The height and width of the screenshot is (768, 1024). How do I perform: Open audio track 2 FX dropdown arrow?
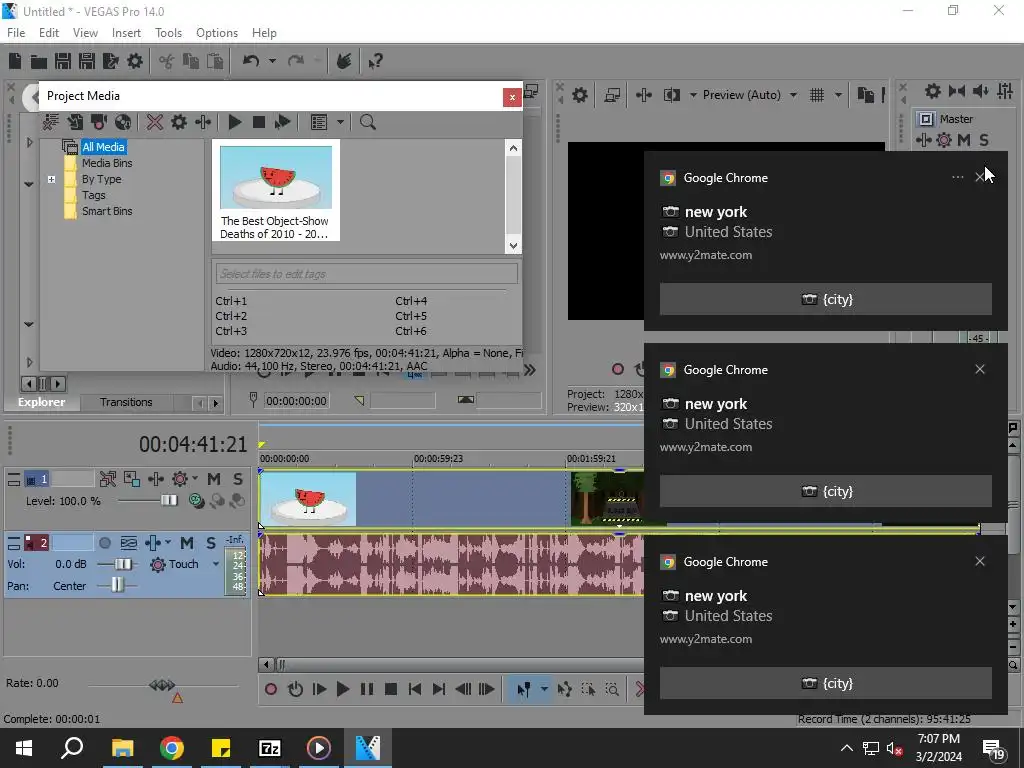(x=168, y=543)
